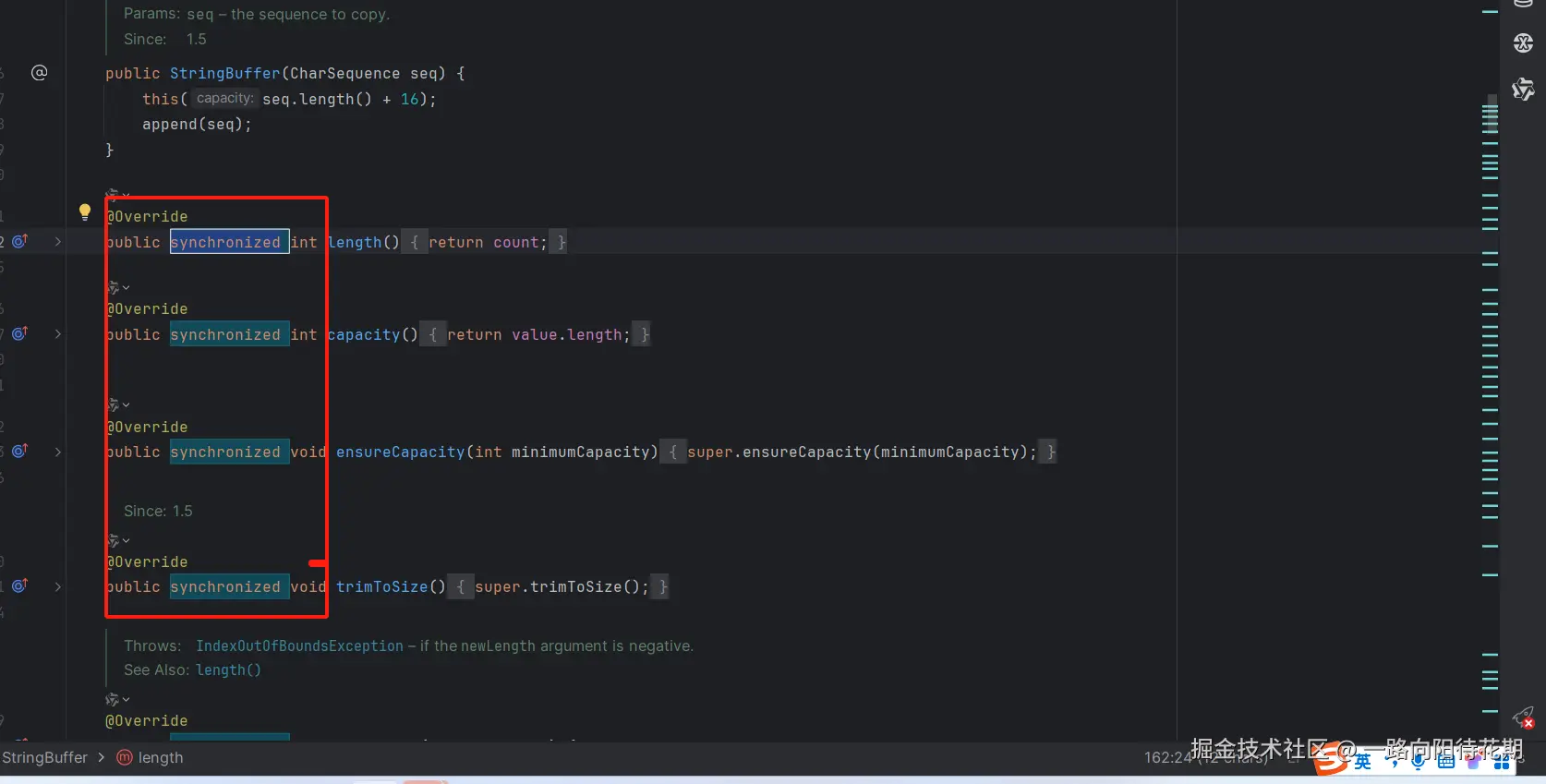The image size is (1546, 784).
Task: Click the override gutter icon for capacity()
Action: (x=19, y=333)
